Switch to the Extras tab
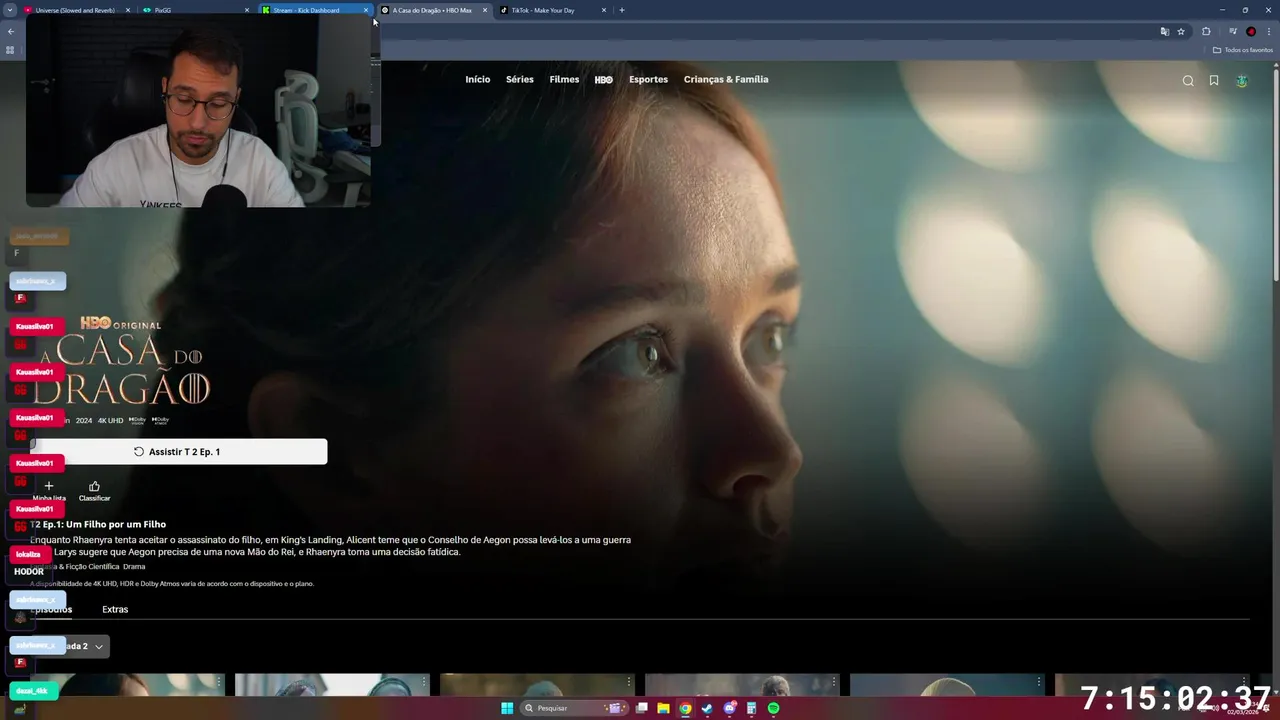 point(115,609)
